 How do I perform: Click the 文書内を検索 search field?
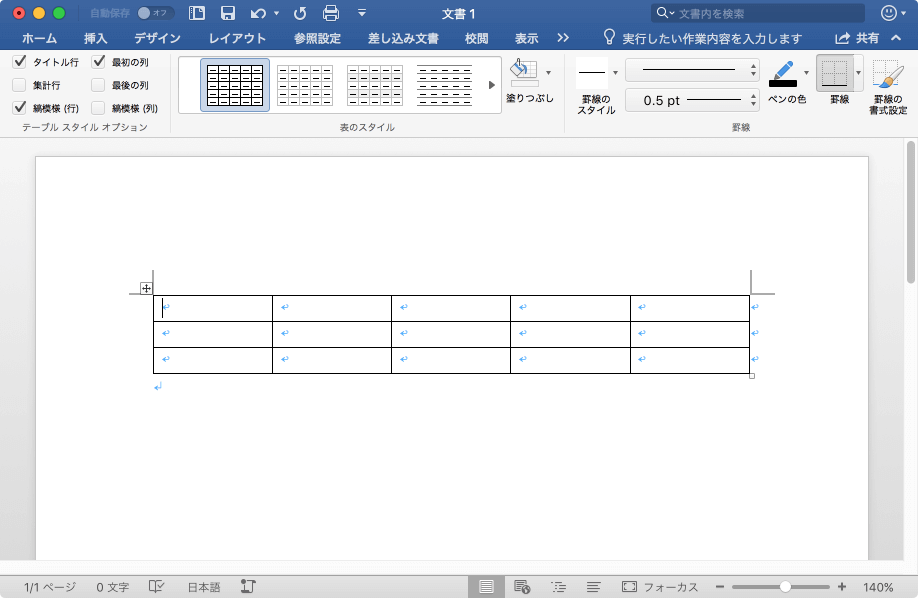[x=757, y=13]
